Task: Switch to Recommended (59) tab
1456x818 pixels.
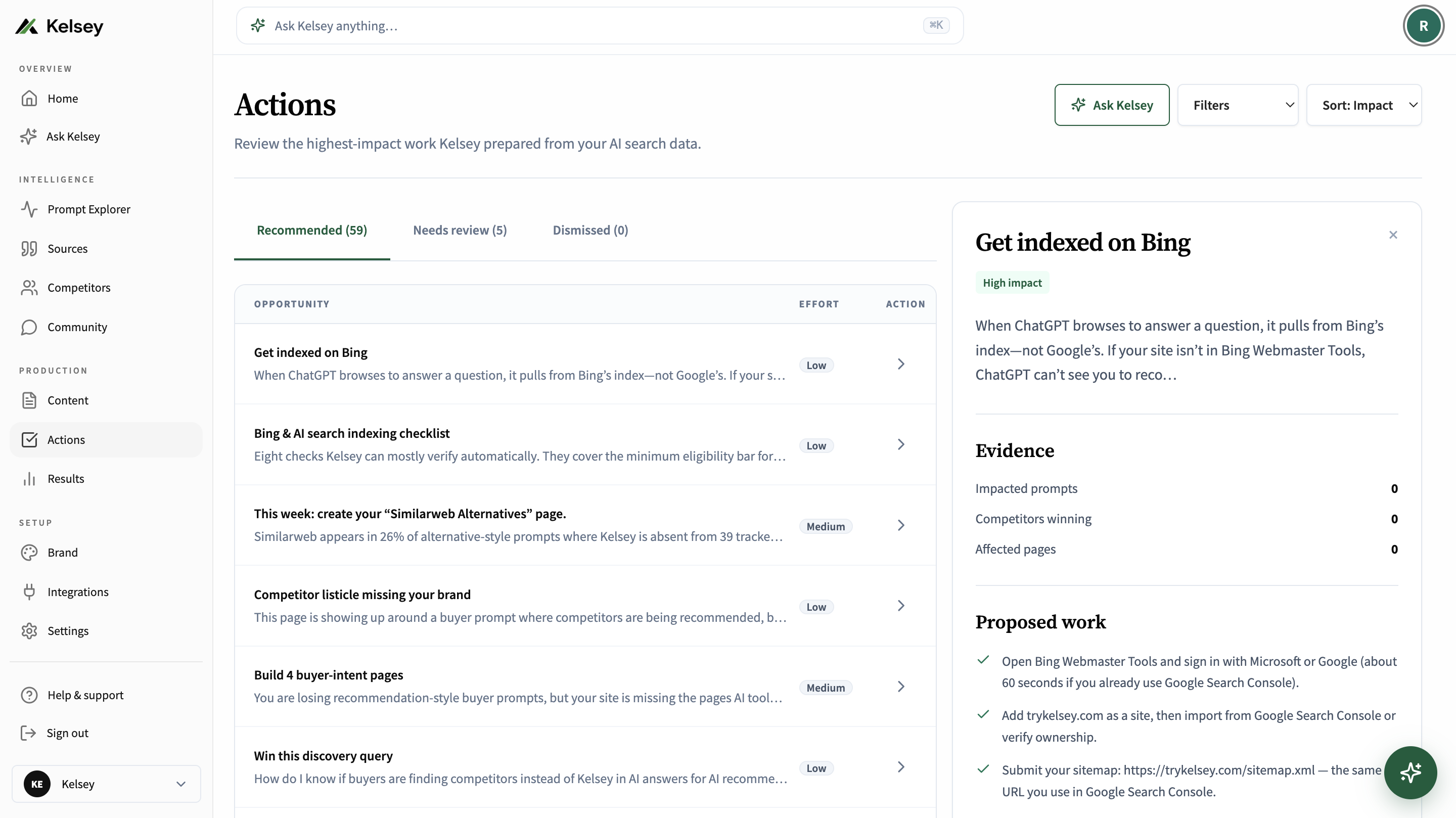Action: click(x=312, y=230)
